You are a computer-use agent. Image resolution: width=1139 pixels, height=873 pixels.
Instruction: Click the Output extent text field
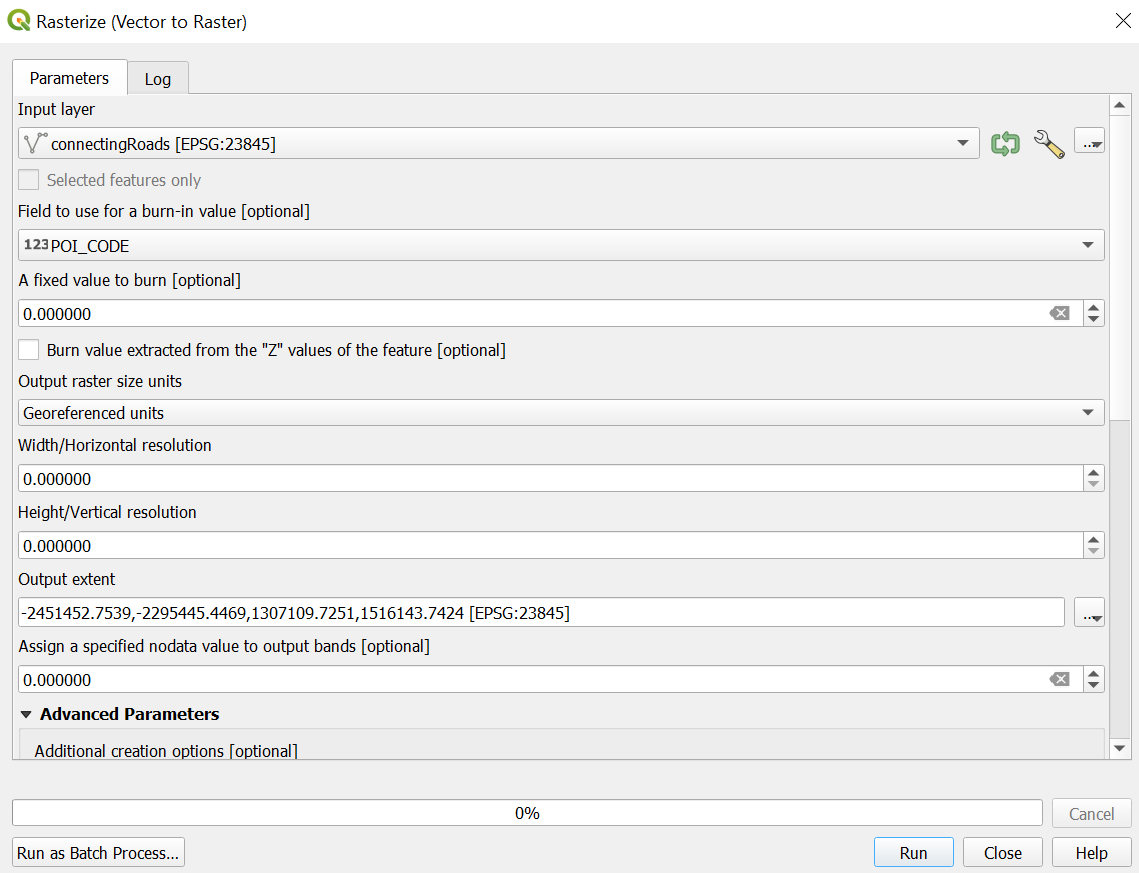click(x=540, y=613)
